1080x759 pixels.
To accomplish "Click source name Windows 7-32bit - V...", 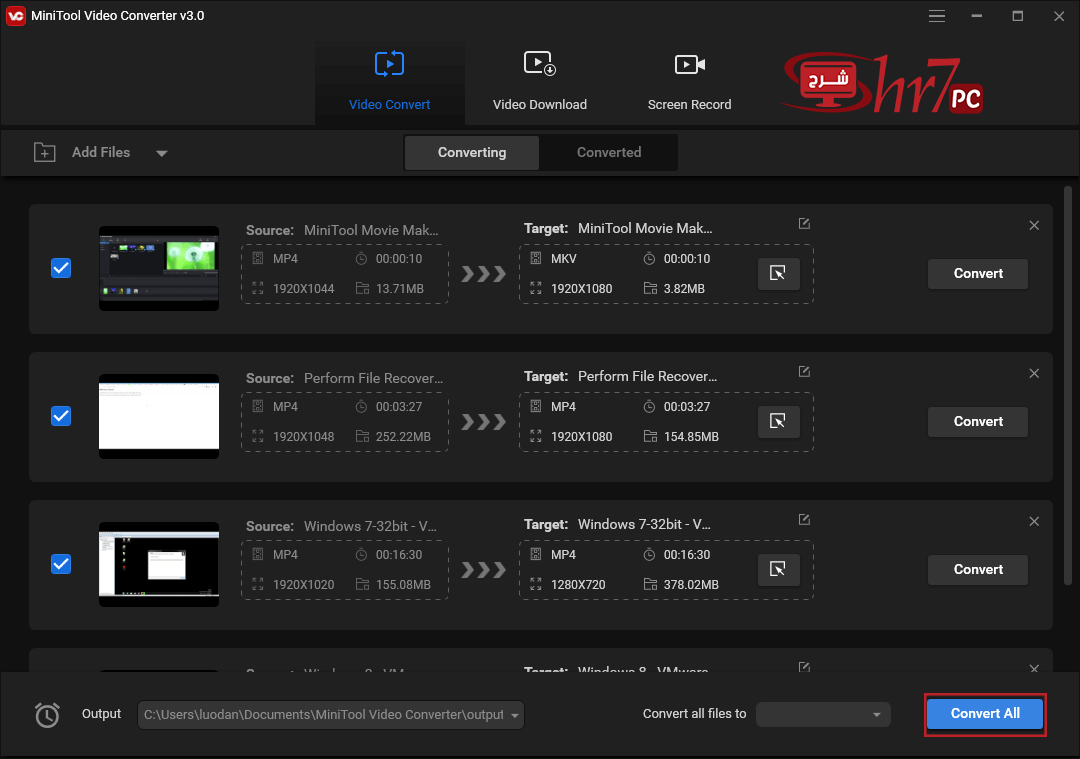I will pos(370,526).
